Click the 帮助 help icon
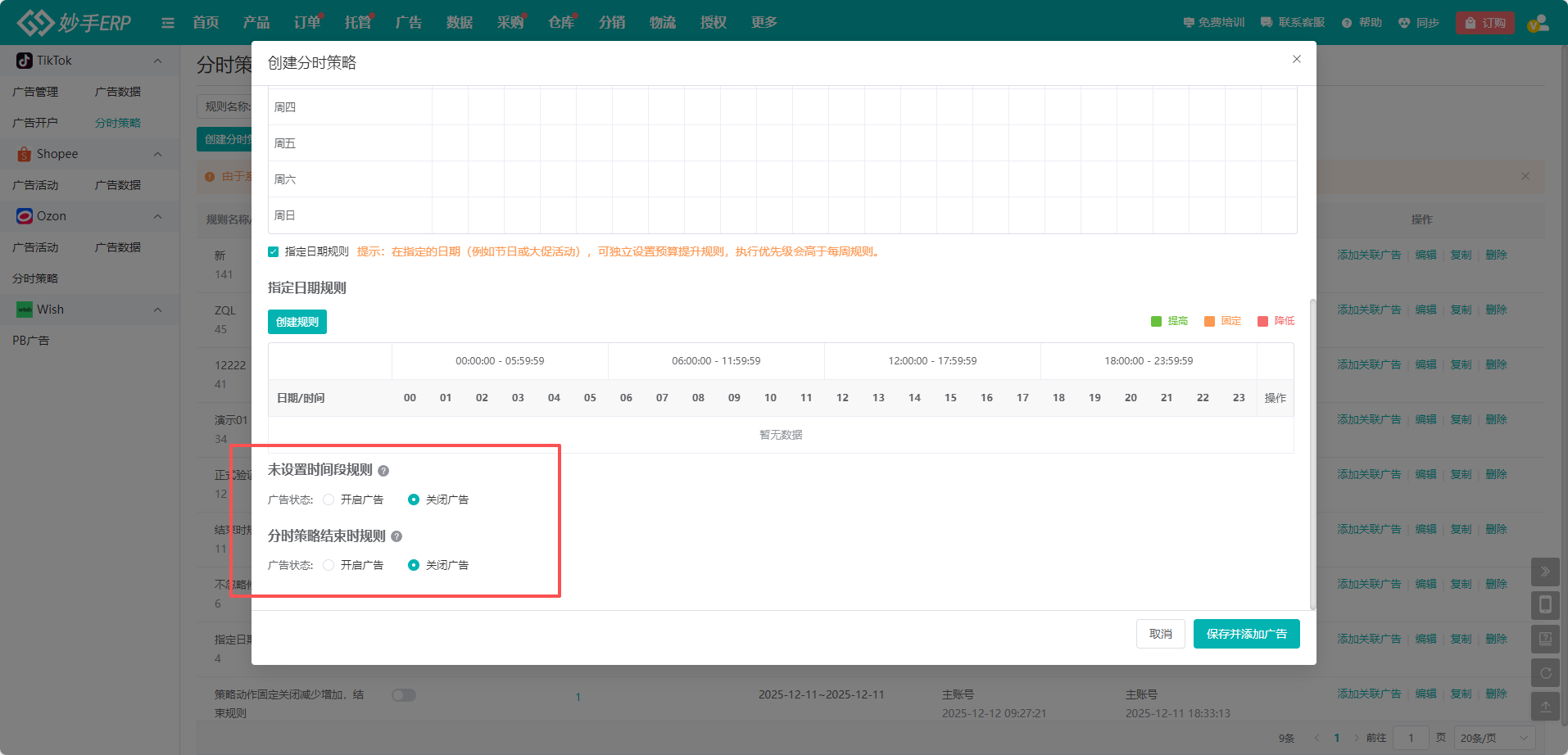This screenshot has height=755, width=1568. pos(1360,22)
